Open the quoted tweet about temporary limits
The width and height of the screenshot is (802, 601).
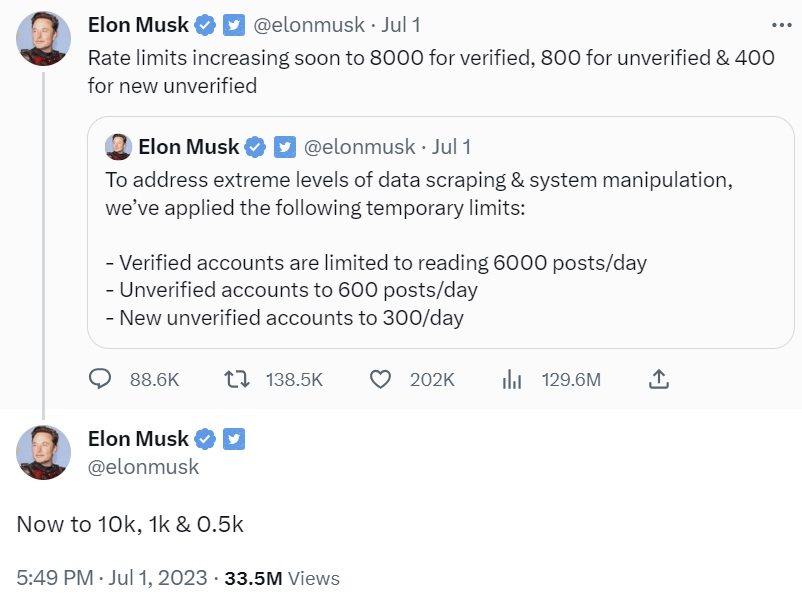(440, 233)
